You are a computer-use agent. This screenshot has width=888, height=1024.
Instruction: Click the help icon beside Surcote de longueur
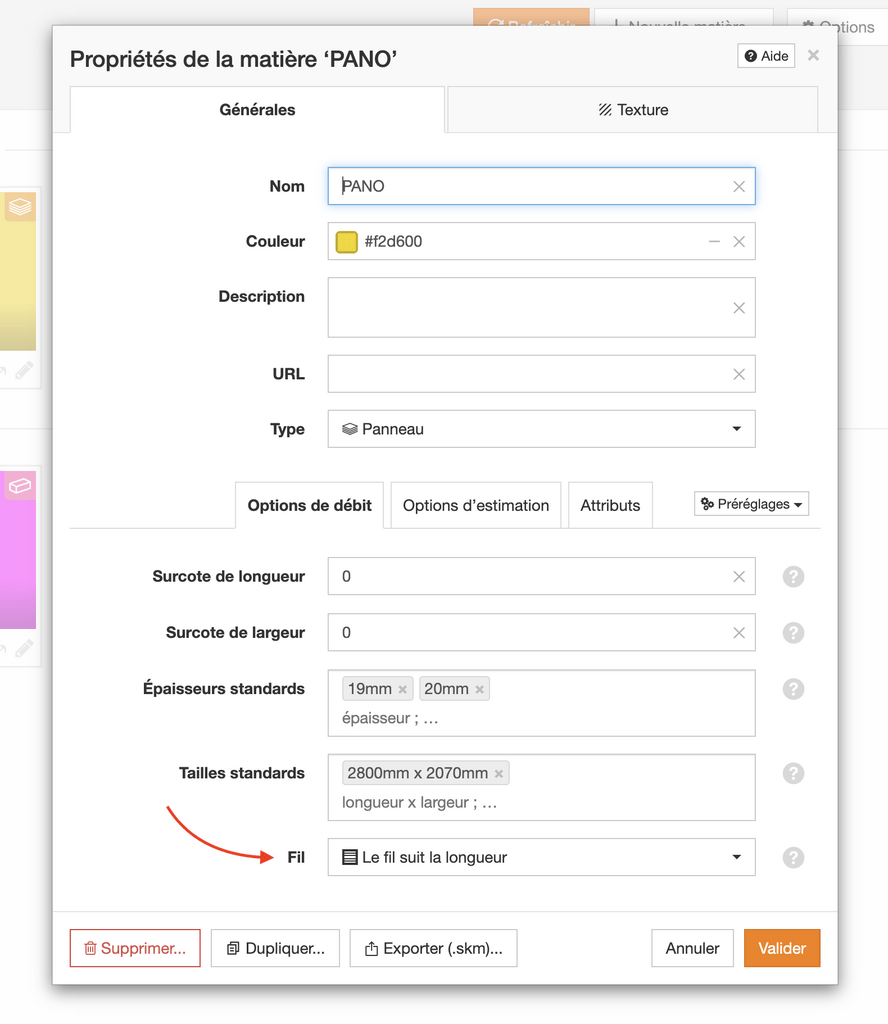click(x=793, y=577)
